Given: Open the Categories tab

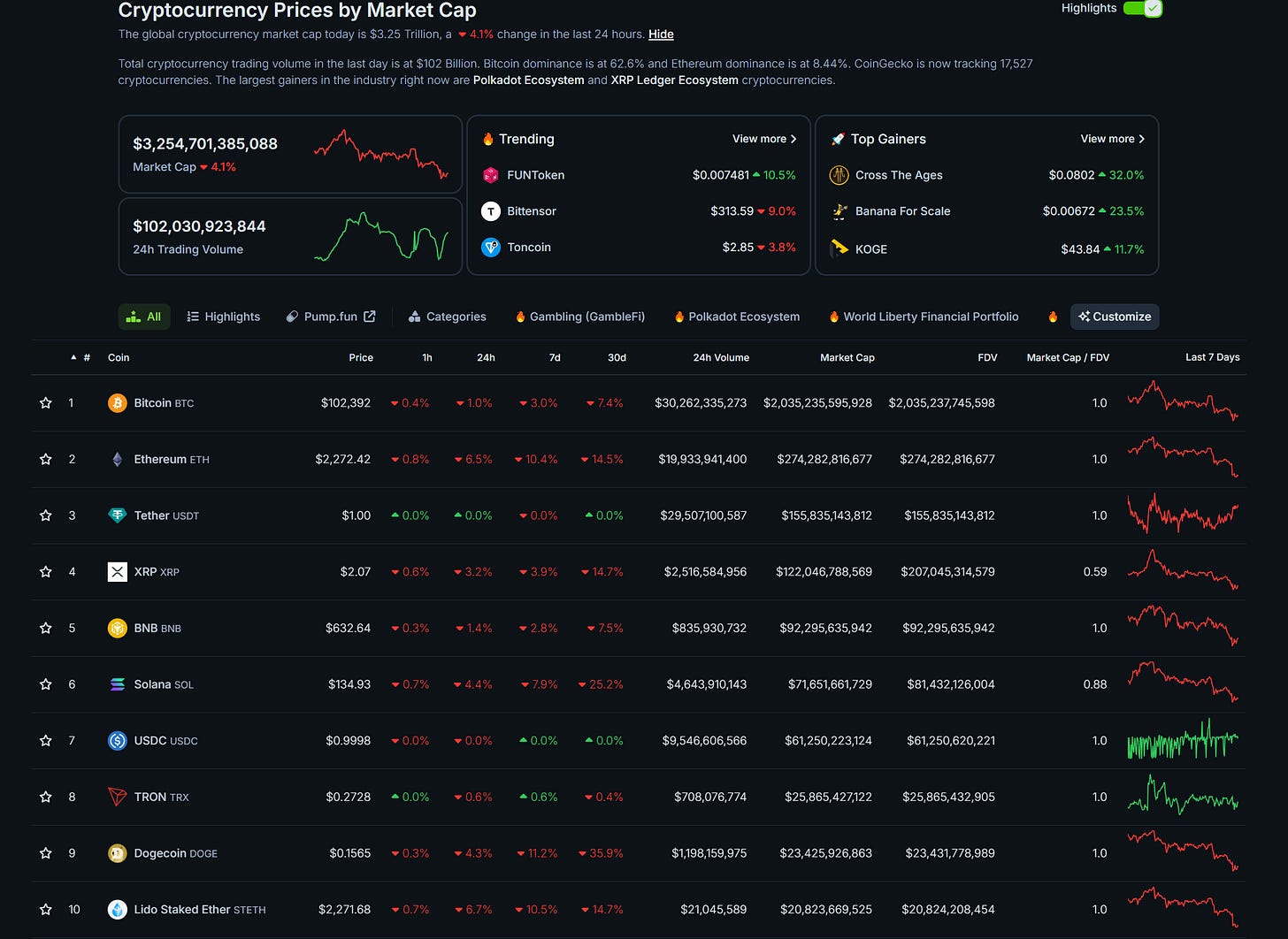Looking at the screenshot, I should tap(448, 317).
